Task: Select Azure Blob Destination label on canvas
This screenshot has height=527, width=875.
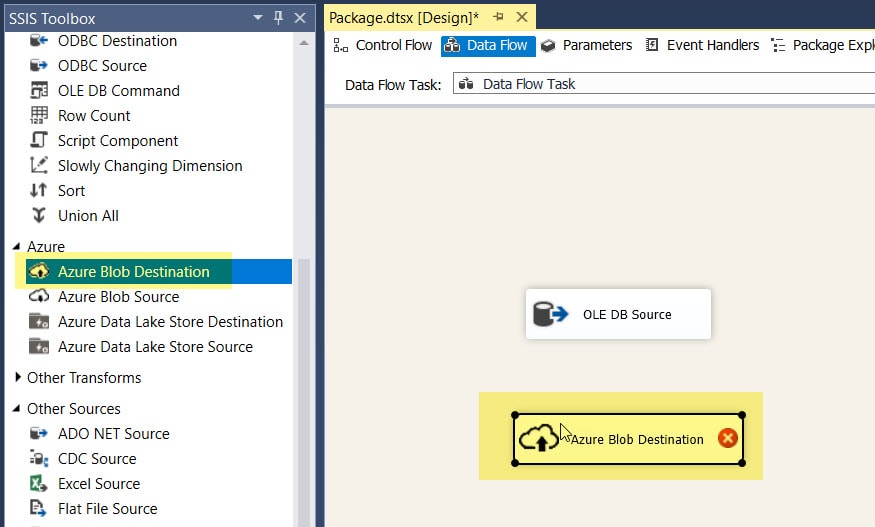Action: [637, 439]
